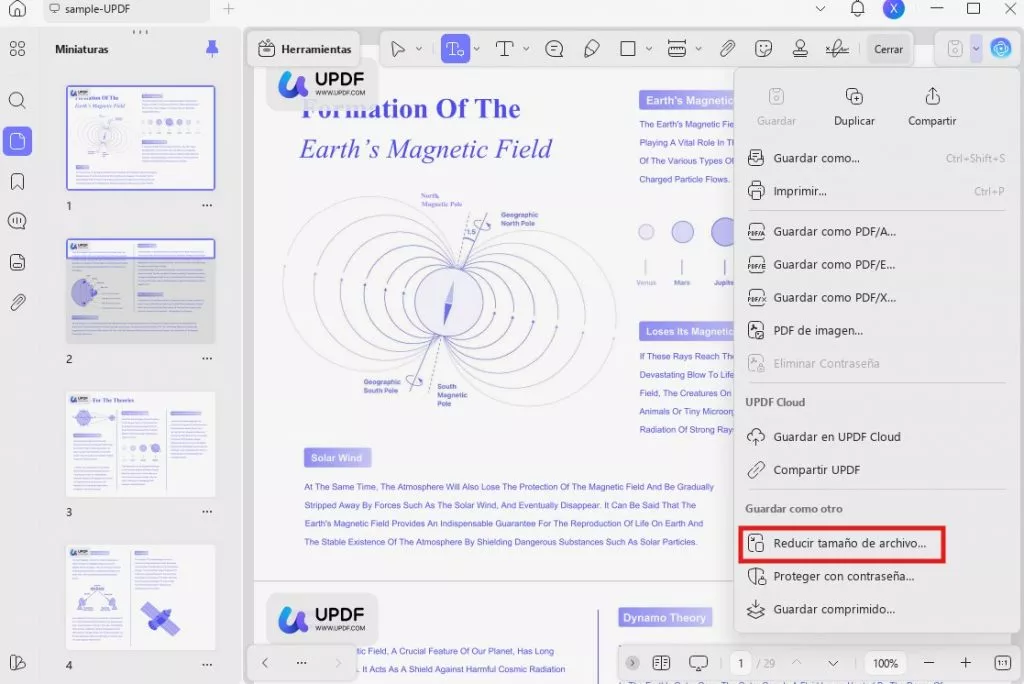
Task: Select page 3 thumbnail
Action: point(140,444)
